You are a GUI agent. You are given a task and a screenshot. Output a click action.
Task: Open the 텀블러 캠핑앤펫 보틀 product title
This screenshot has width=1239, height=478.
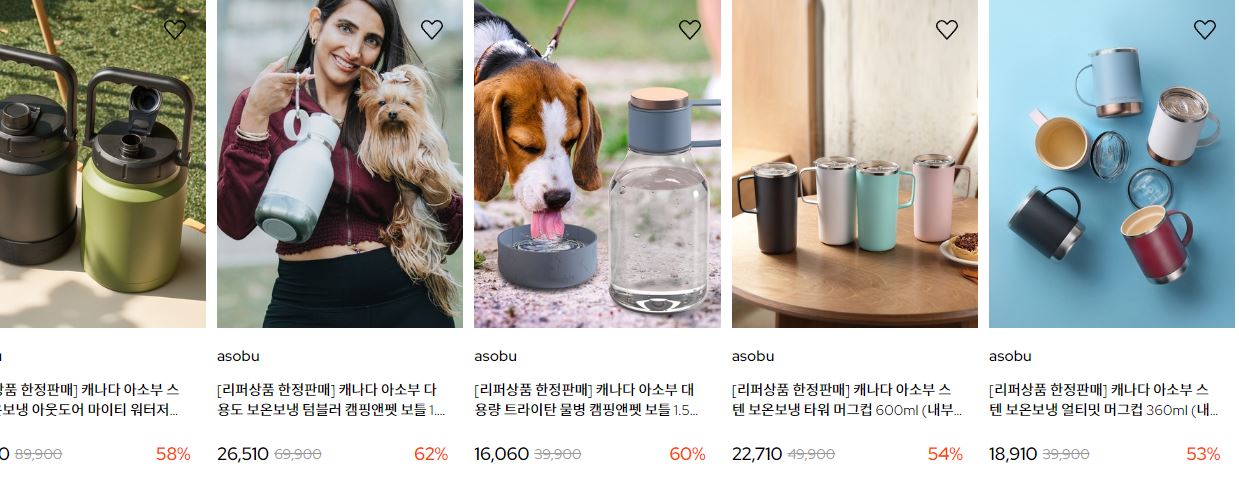point(331,400)
